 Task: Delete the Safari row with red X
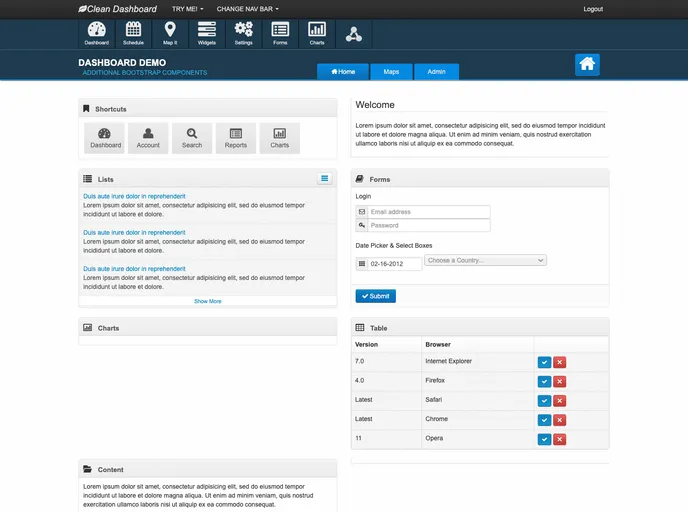[x=559, y=401]
